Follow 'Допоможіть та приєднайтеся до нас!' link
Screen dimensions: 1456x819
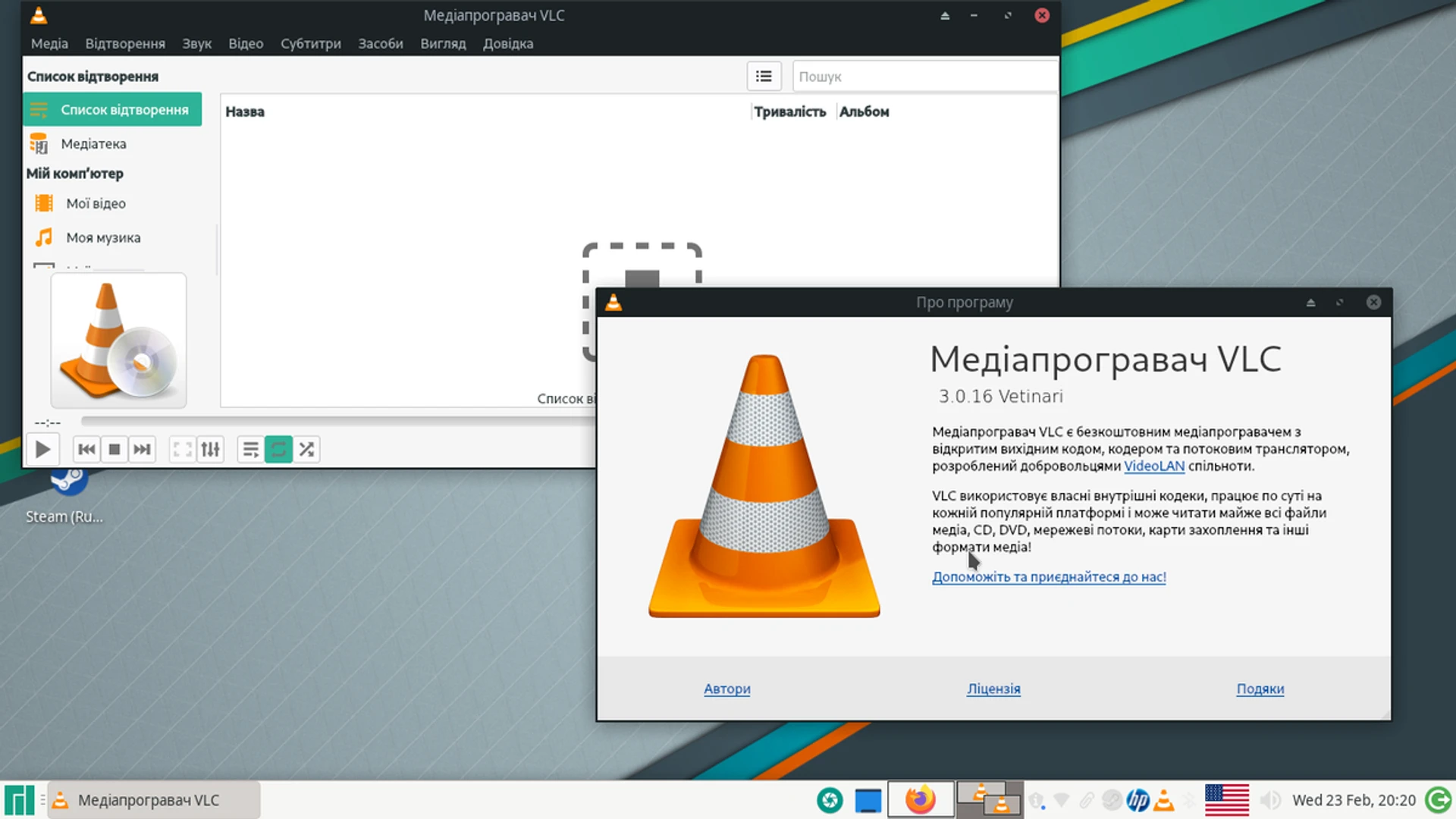click(1049, 577)
